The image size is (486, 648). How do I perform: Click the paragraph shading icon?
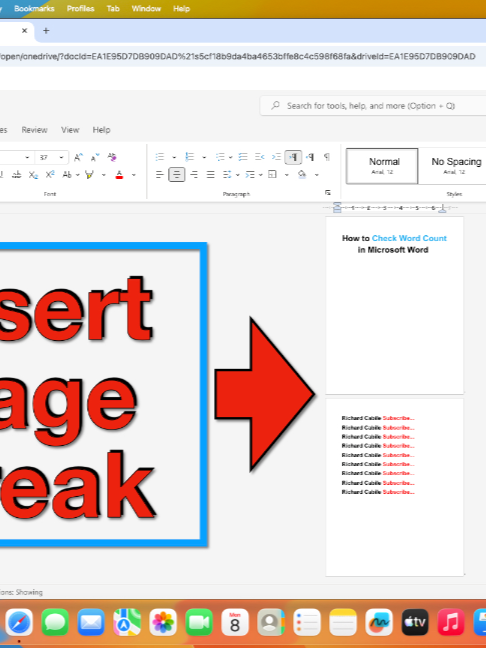pyautogui.click(x=303, y=175)
